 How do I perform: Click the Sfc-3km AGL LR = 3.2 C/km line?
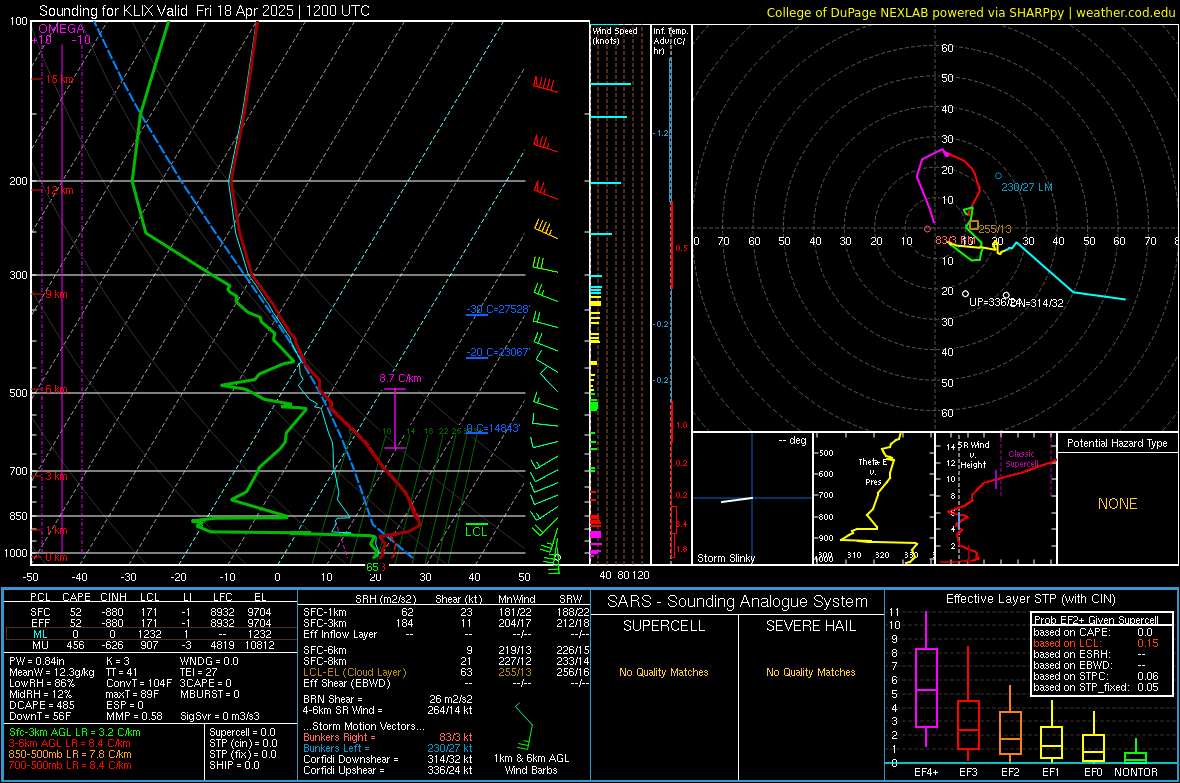pos(75,733)
